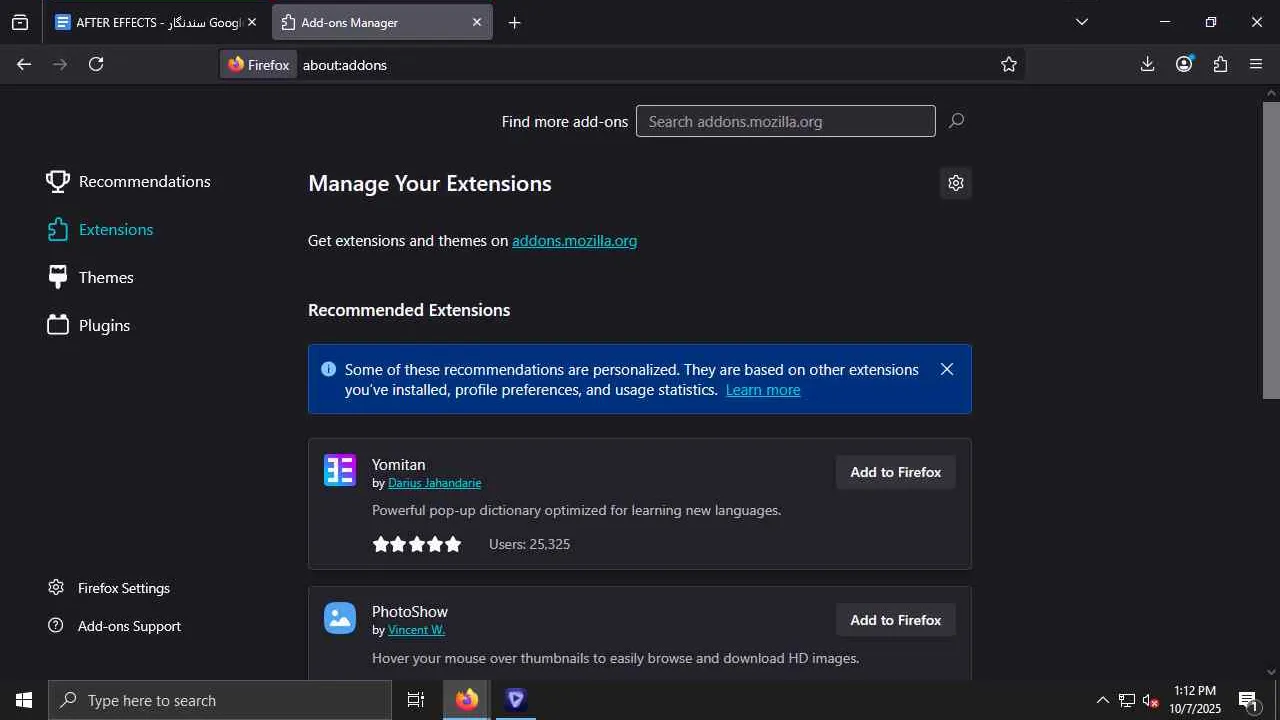The image size is (1280, 720).
Task: Switch to the AFTER EFFECTS Google Docs tab
Action: 150,22
